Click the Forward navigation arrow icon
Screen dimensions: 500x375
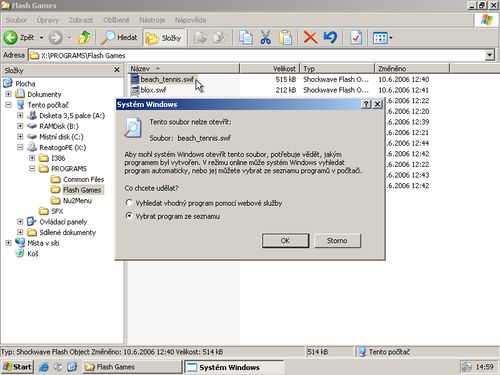click(56, 38)
